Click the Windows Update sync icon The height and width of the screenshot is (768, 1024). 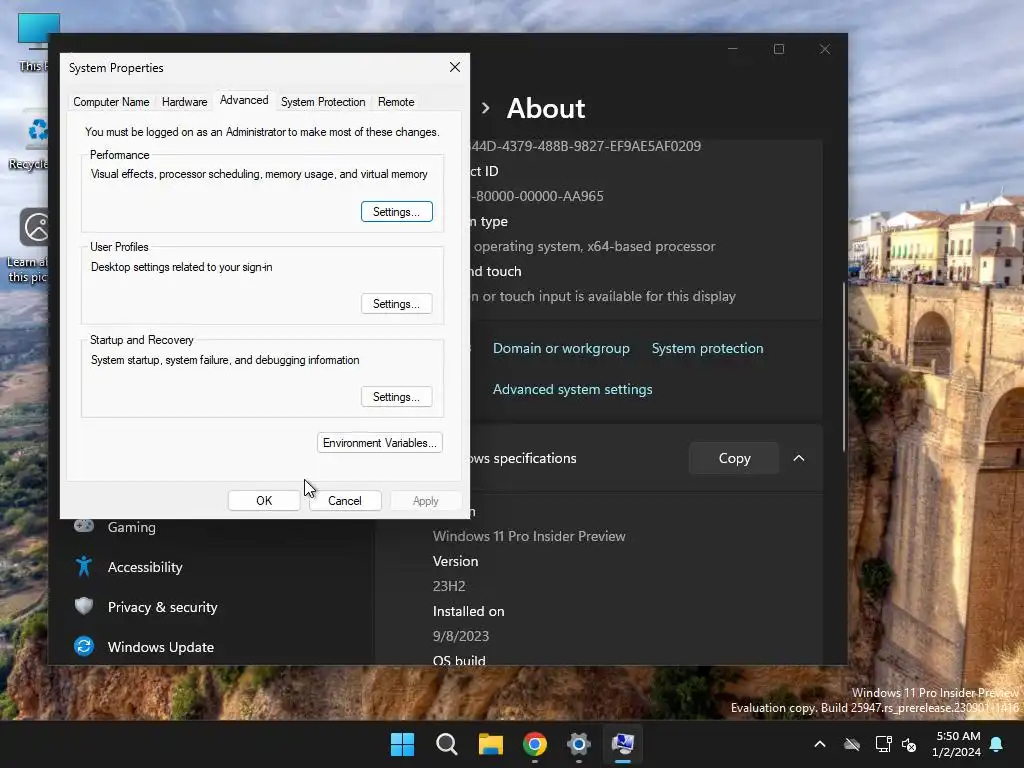(84, 647)
